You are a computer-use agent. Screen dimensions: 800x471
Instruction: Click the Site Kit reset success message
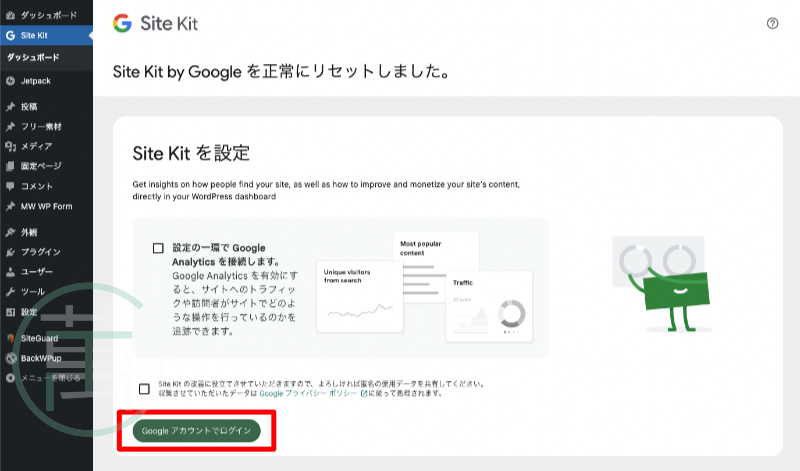pyautogui.click(x=281, y=71)
